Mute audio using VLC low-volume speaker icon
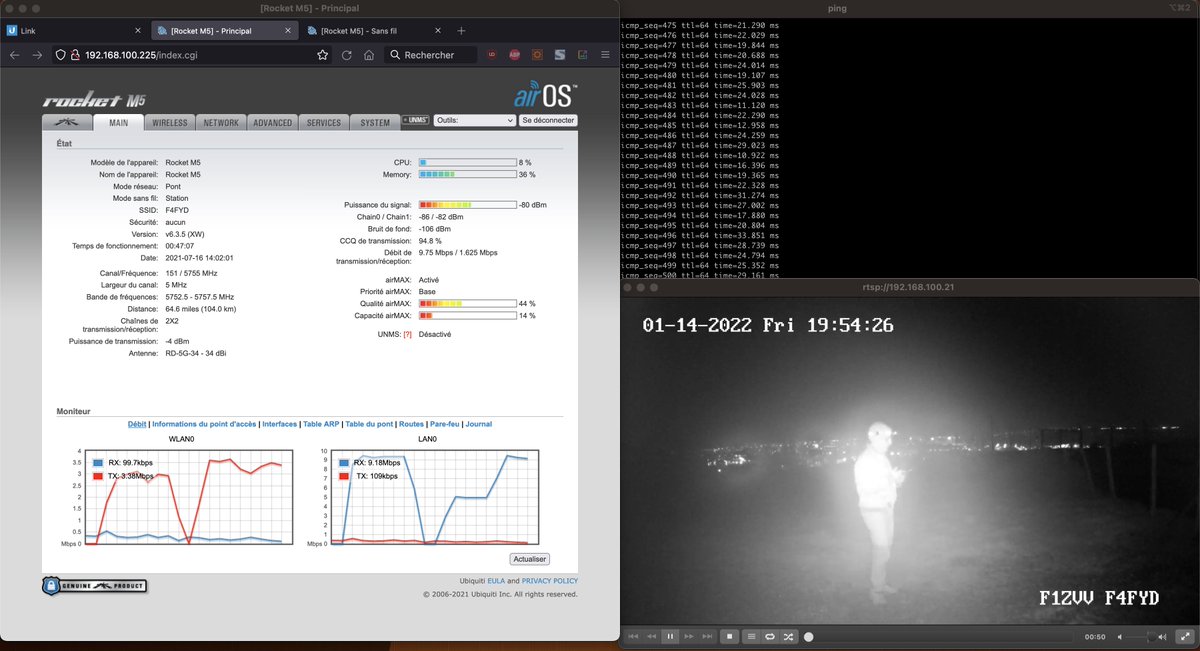The image size is (1200, 651). 1120,636
